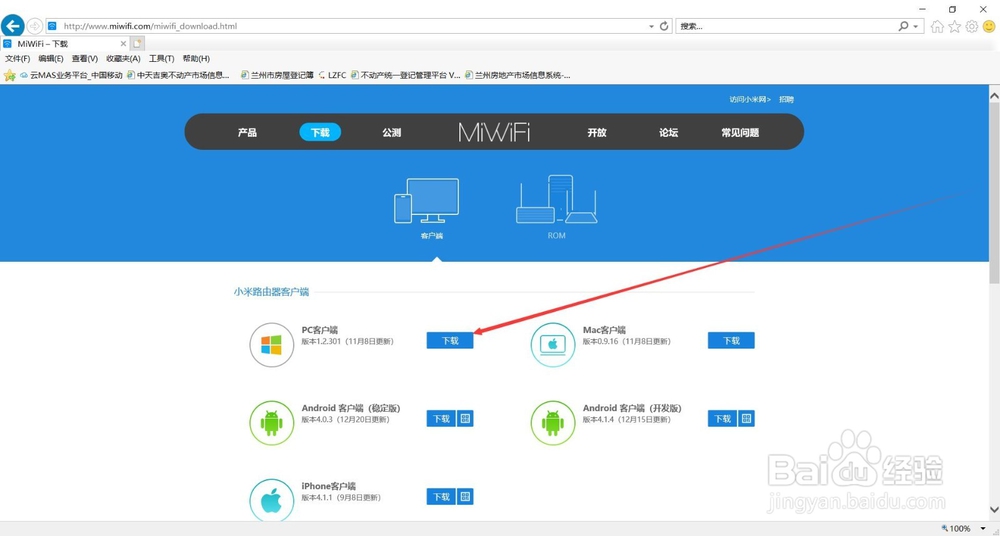Click the address bar URL field
The image size is (1000, 536).
pos(351,26)
